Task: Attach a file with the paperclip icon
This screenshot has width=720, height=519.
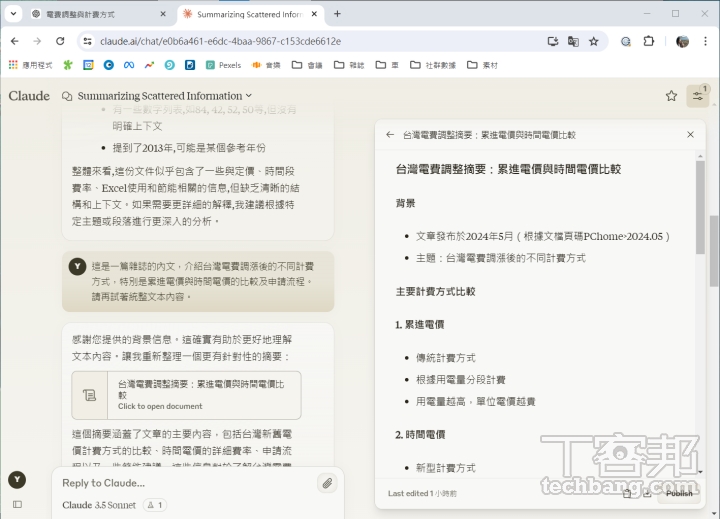Action: (327, 483)
